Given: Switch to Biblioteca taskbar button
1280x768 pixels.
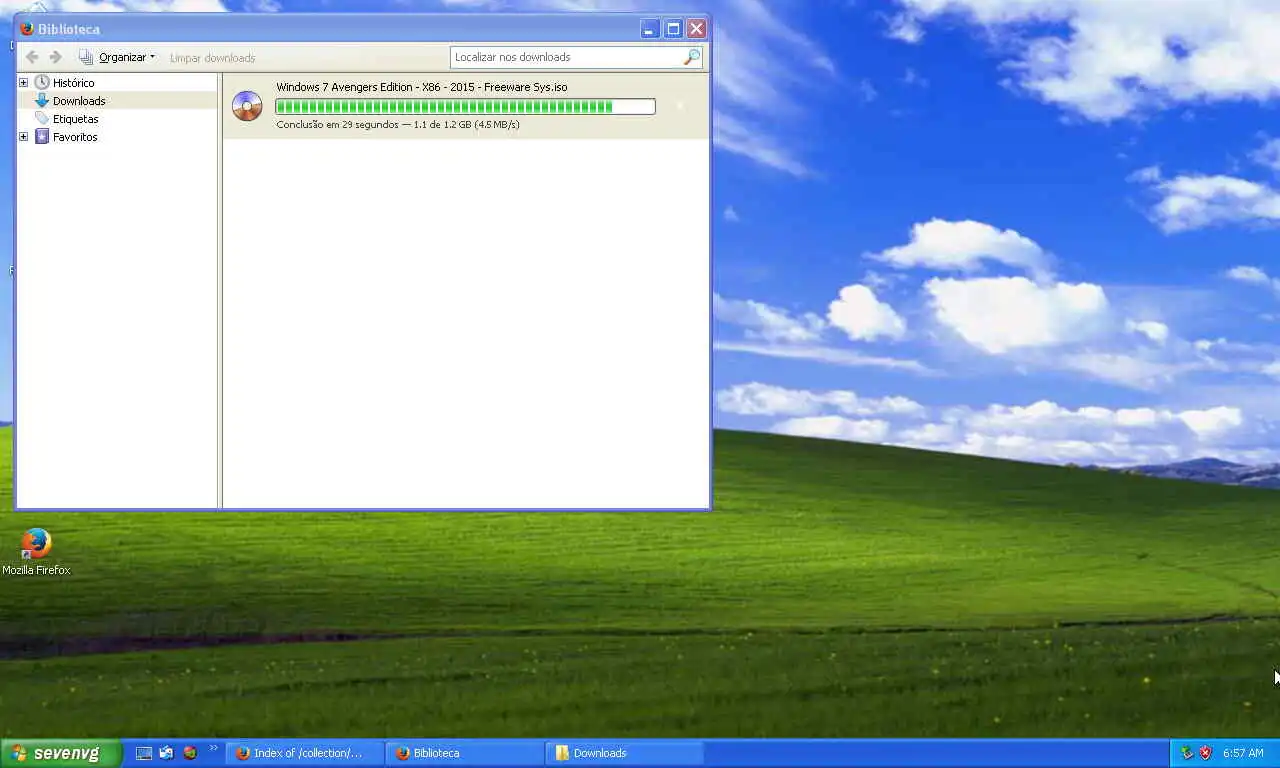Looking at the screenshot, I should [465, 753].
